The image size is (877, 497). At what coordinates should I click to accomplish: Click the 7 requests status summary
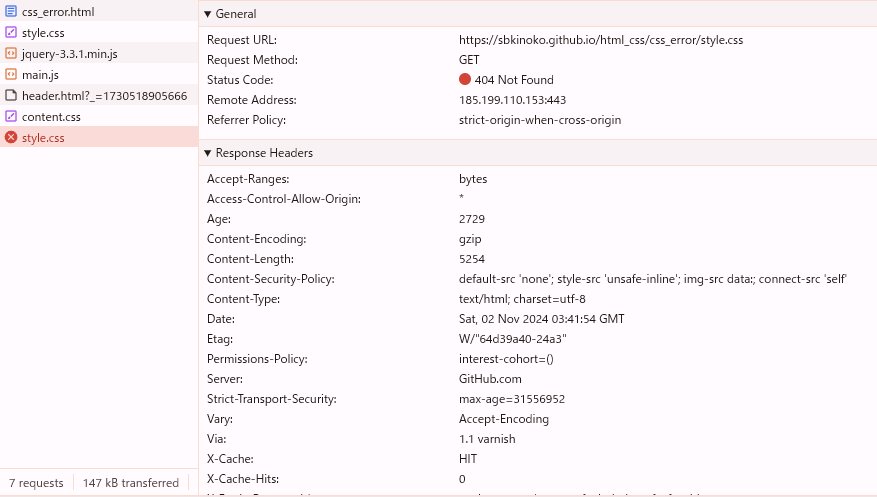pyautogui.click(x=36, y=483)
